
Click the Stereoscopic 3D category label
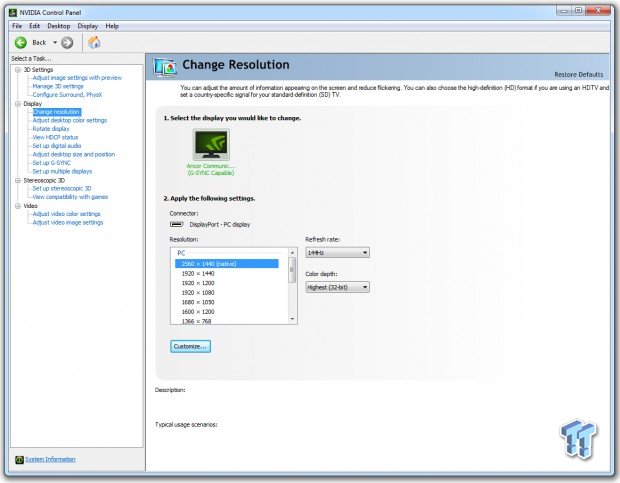(x=44, y=180)
